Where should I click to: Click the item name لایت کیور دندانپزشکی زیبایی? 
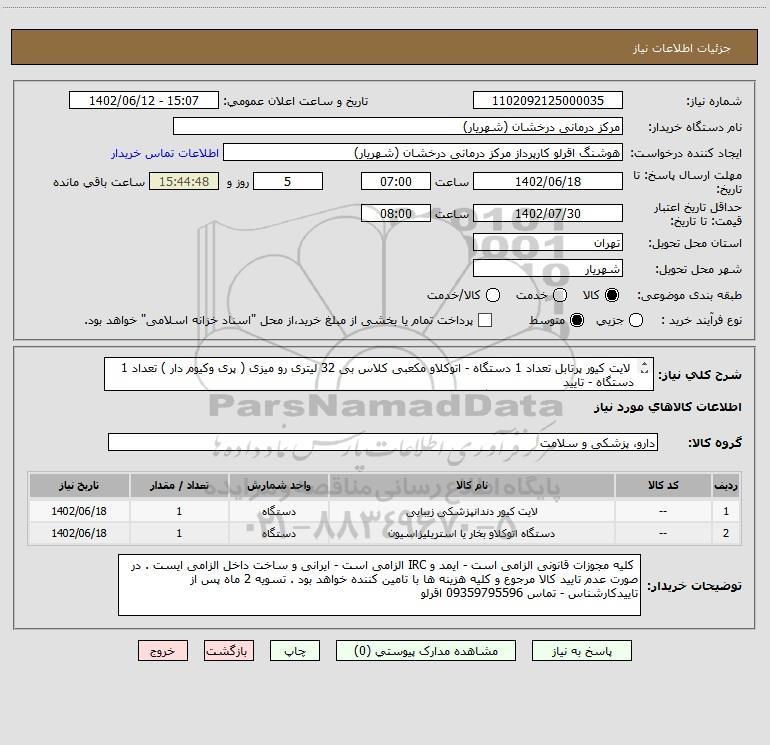click(471, 511)
